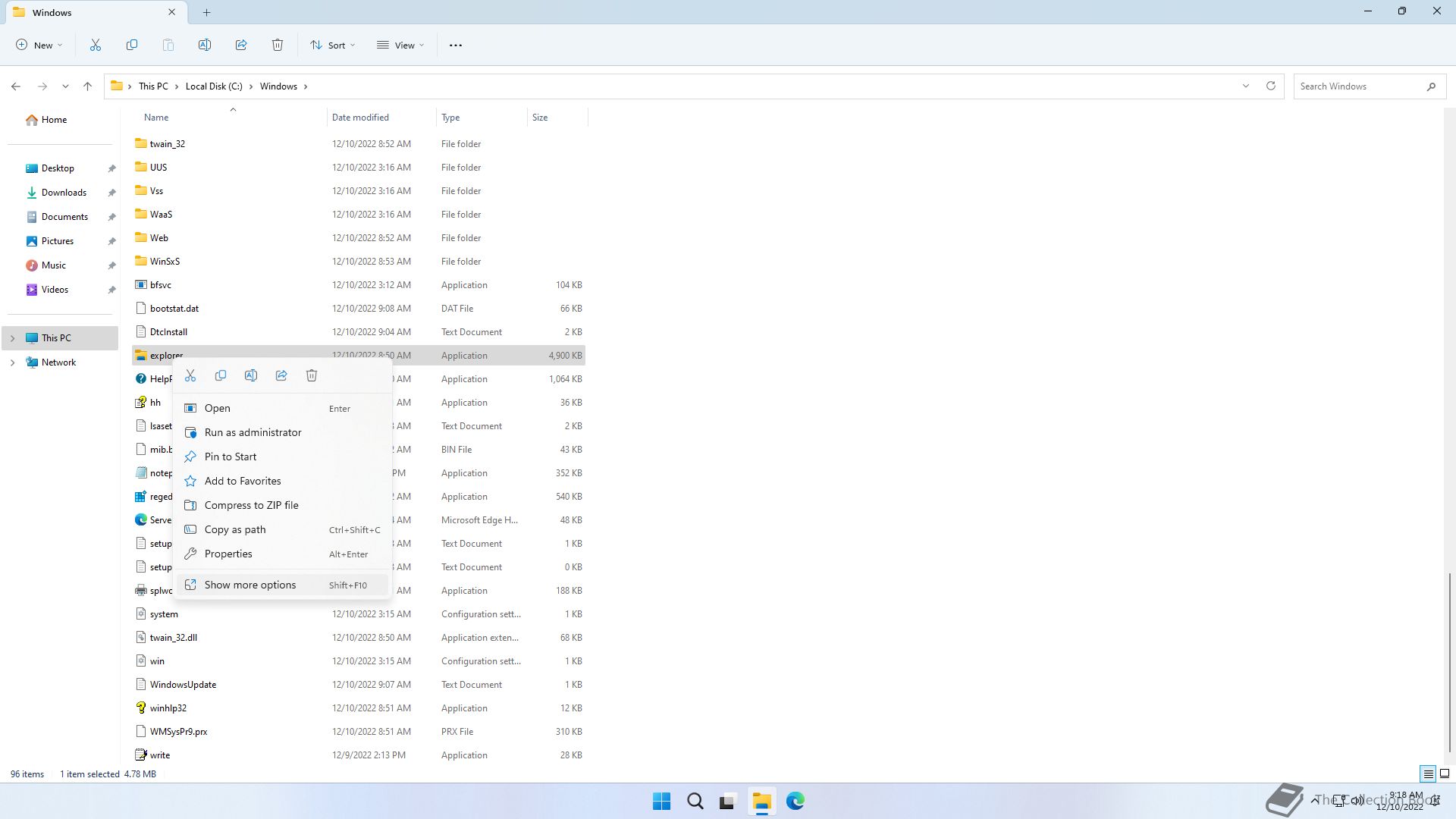Click the Copy icon in the context menu
Screen dimensions: 1456x819
click(221, 375)
